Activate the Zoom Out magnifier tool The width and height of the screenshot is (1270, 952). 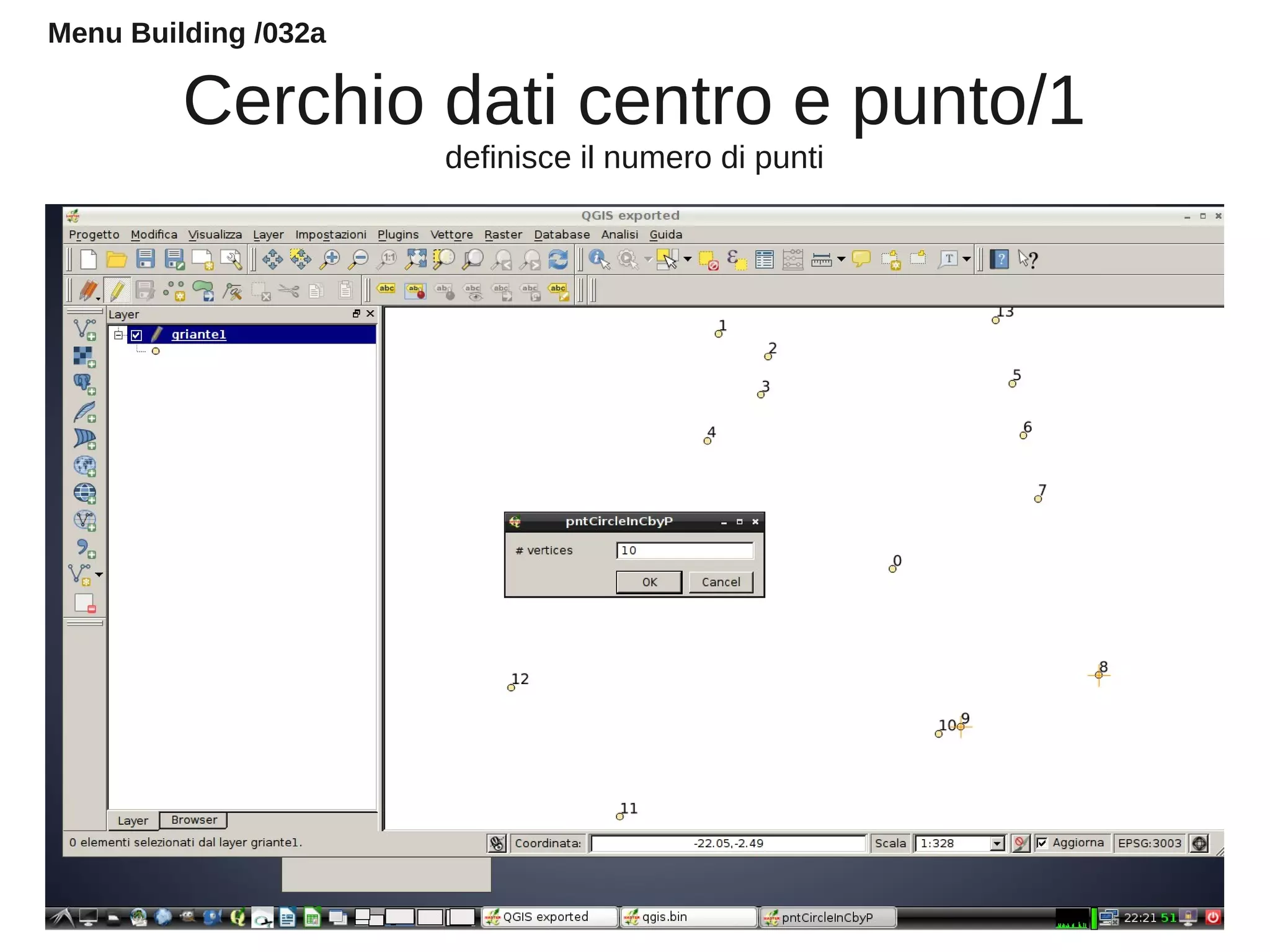(x=358, y=259)
